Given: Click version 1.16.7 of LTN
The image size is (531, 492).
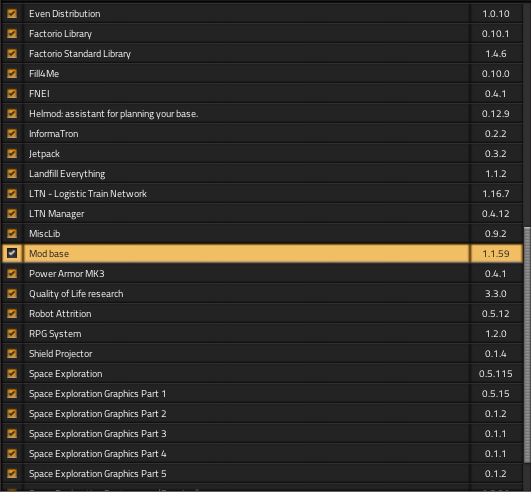Looking at the screenshot, I should point(496,193).
